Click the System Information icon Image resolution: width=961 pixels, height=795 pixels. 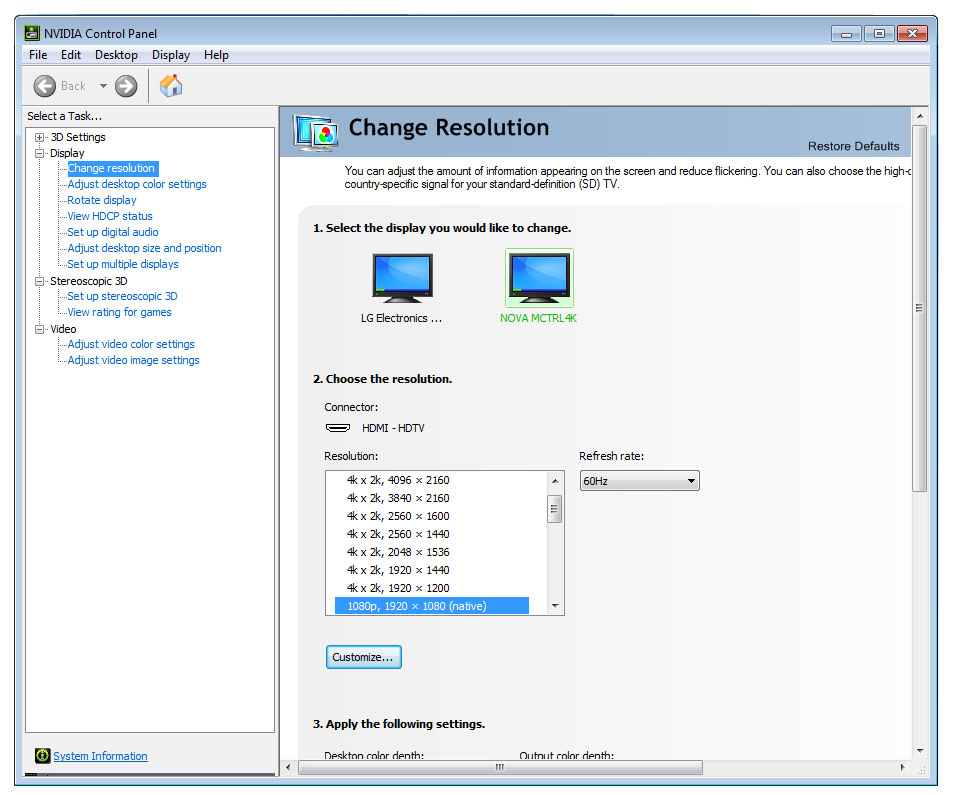pos(42,756)
